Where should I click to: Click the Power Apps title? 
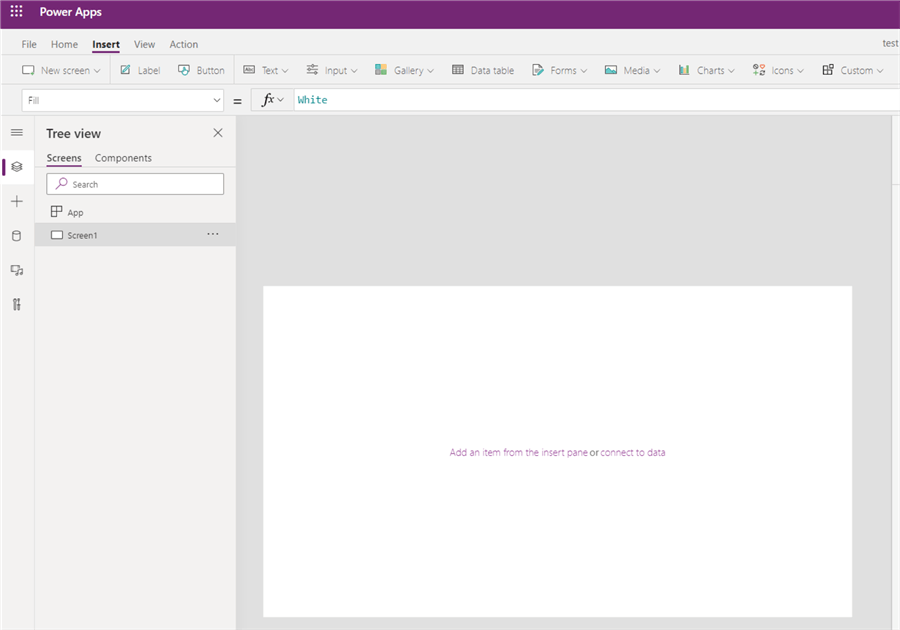(x=71, y=12)
